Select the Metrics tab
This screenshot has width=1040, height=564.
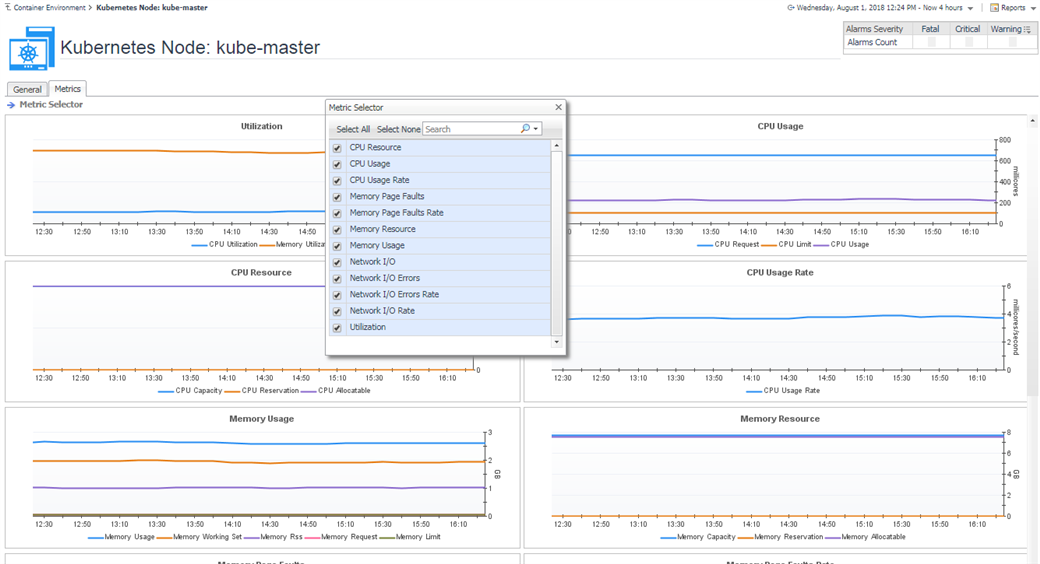click(x=68, y=89)
